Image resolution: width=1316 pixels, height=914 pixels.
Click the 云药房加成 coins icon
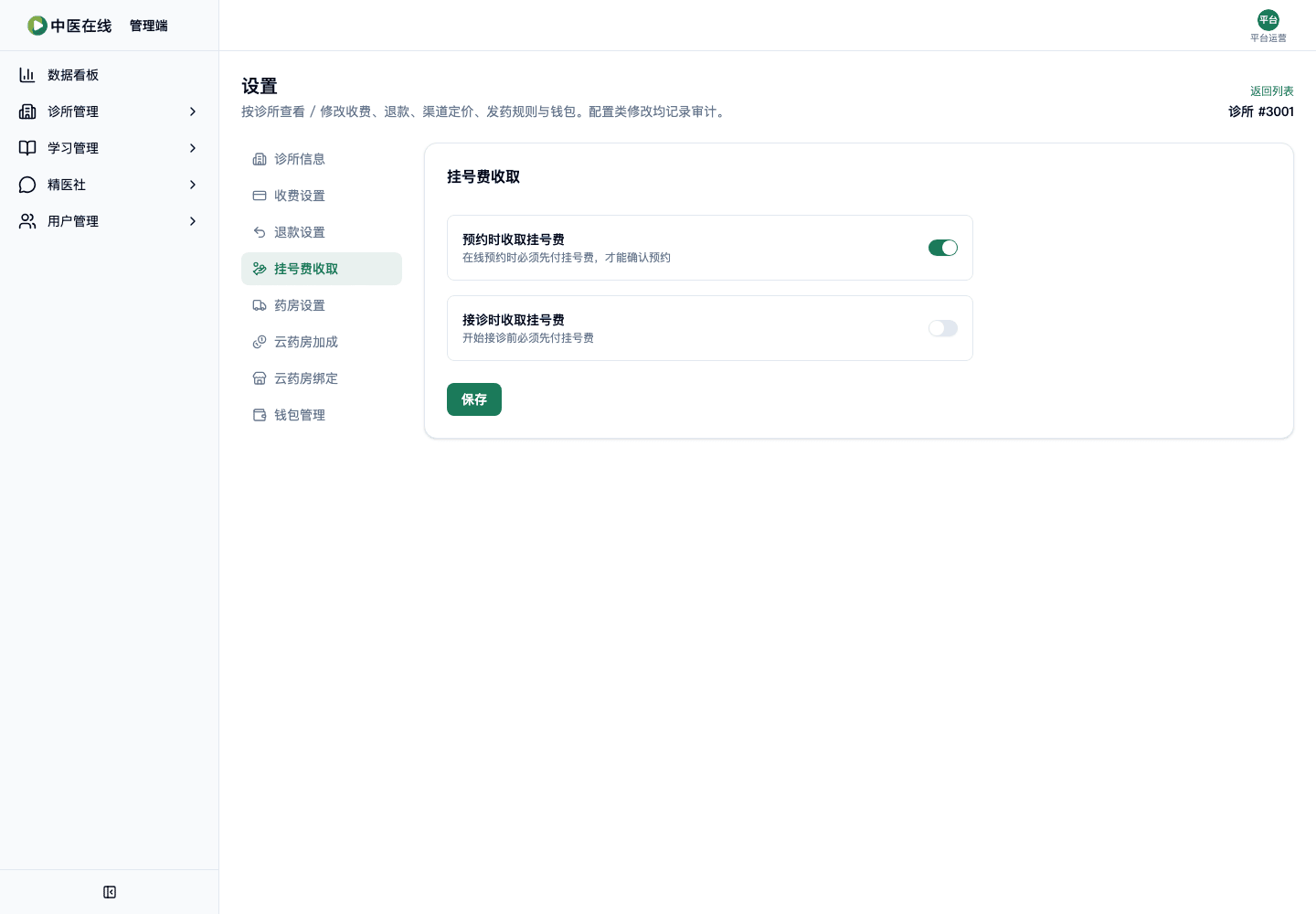(260, 342)
